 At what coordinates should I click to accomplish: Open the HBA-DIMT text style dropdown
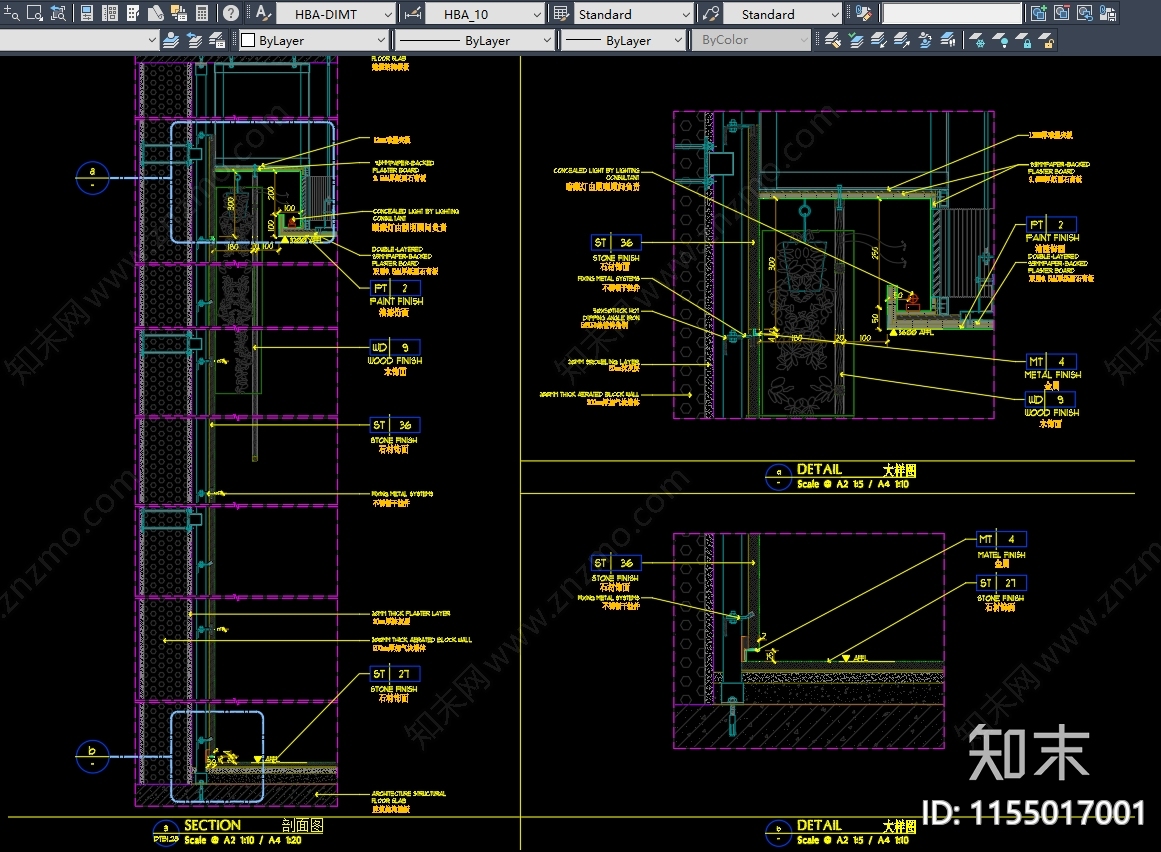click(x=336, y=14)
